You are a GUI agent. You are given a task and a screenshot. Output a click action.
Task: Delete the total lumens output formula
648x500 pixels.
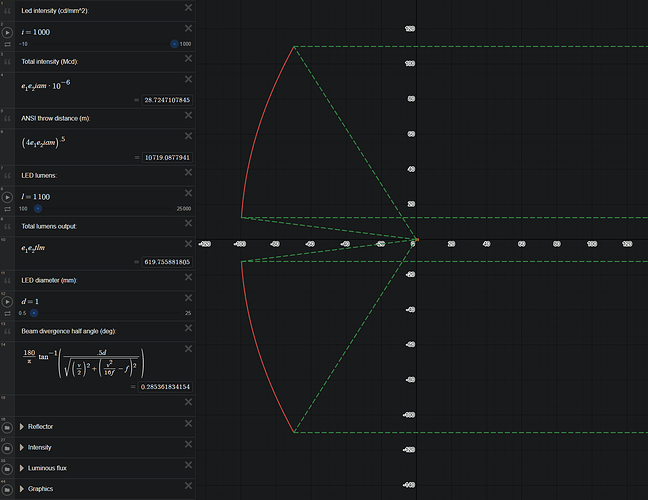tap(188, 244)
